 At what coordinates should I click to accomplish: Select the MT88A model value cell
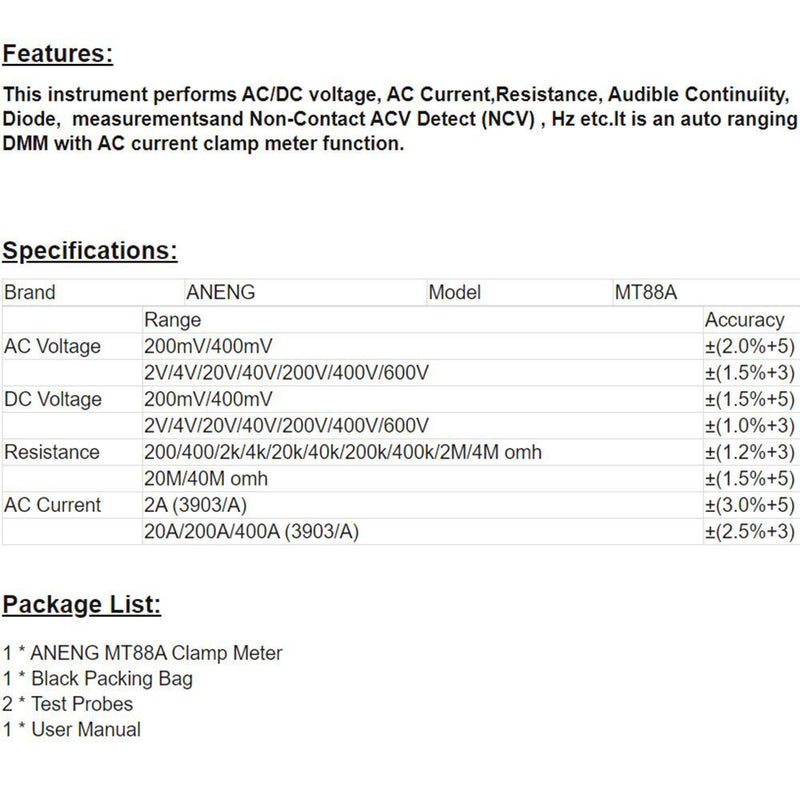[648, 293]
